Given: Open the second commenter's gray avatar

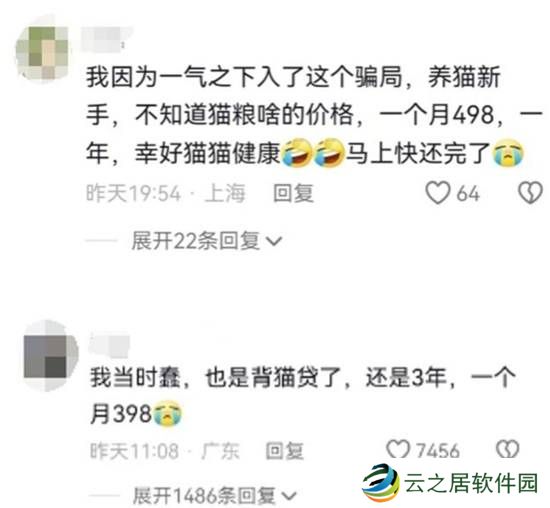Looking at the screenshot, I should [x=49, y=355].
